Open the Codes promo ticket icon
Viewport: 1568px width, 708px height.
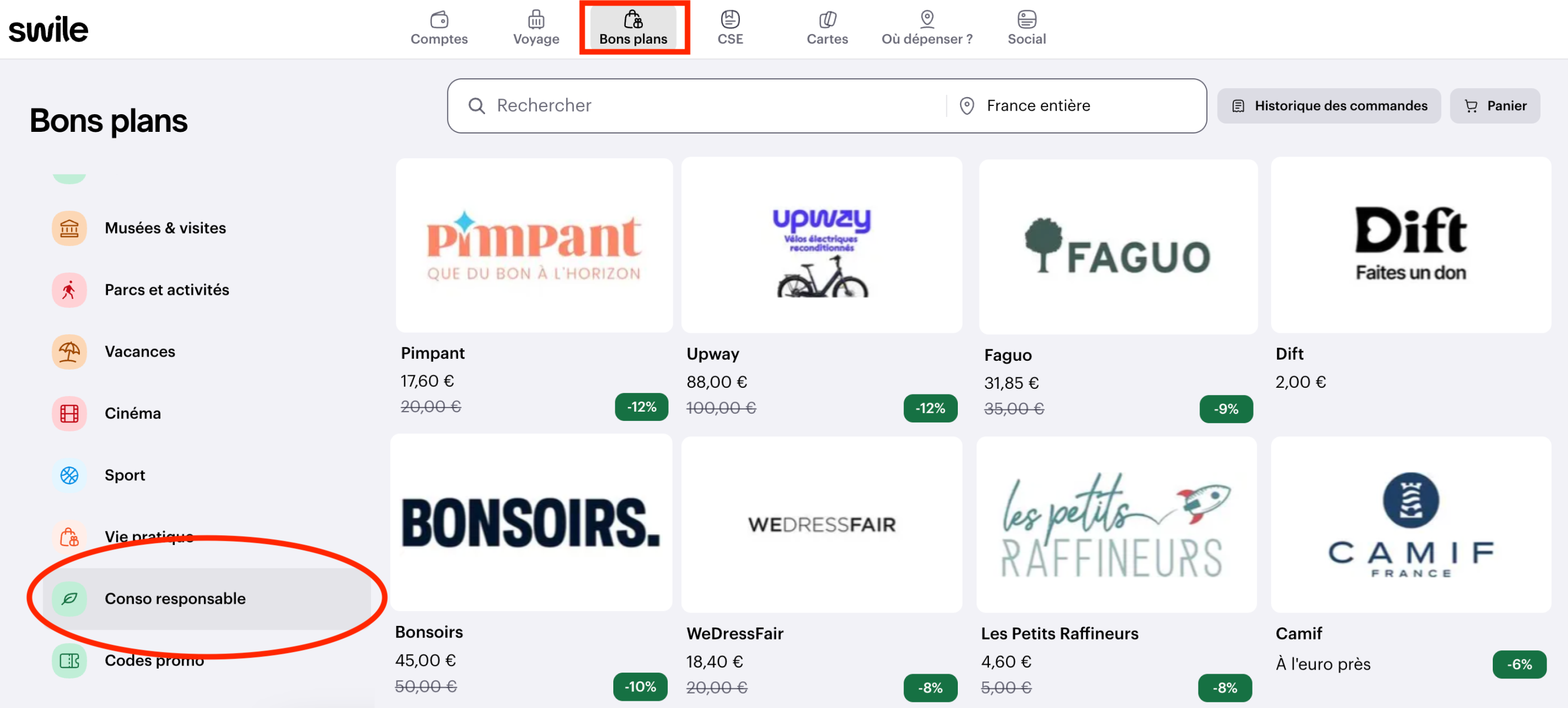click(69, 661)
